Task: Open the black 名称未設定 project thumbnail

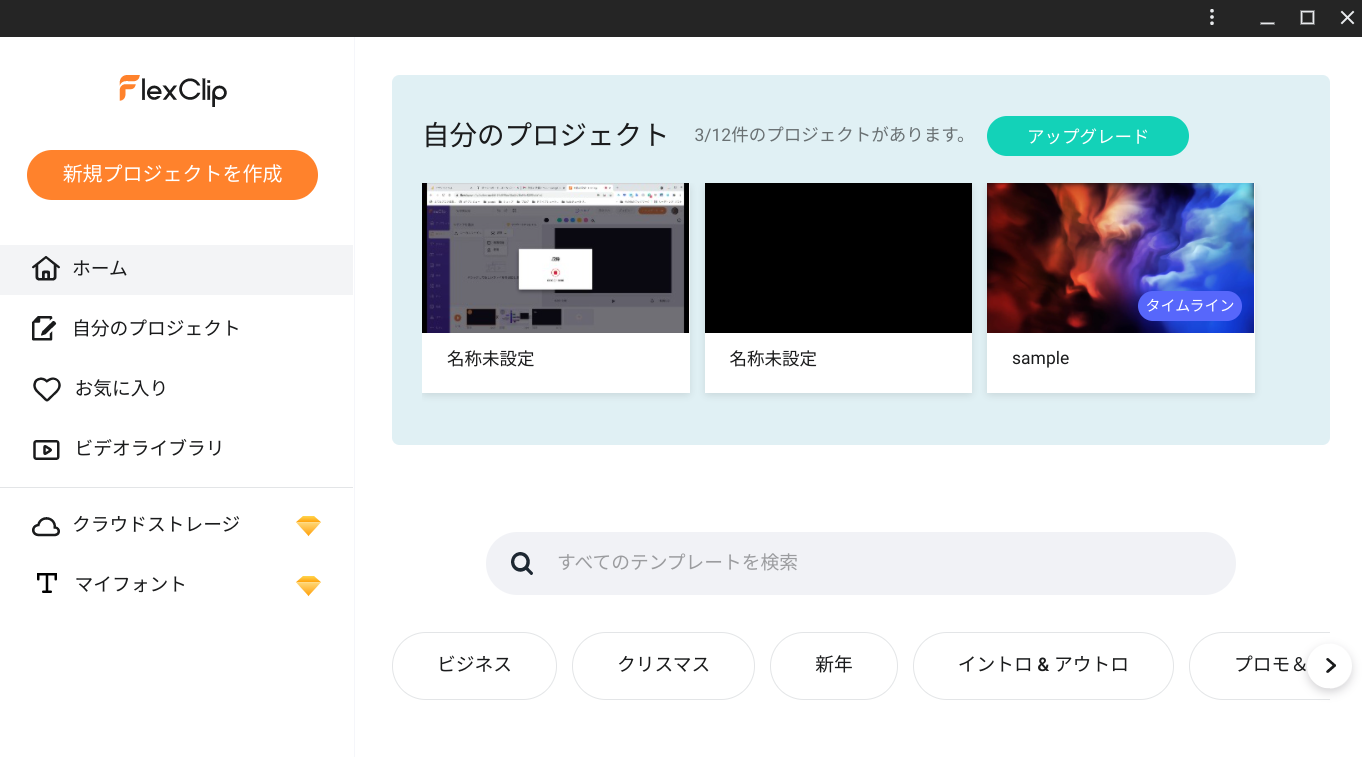Action: pos(838,257)
